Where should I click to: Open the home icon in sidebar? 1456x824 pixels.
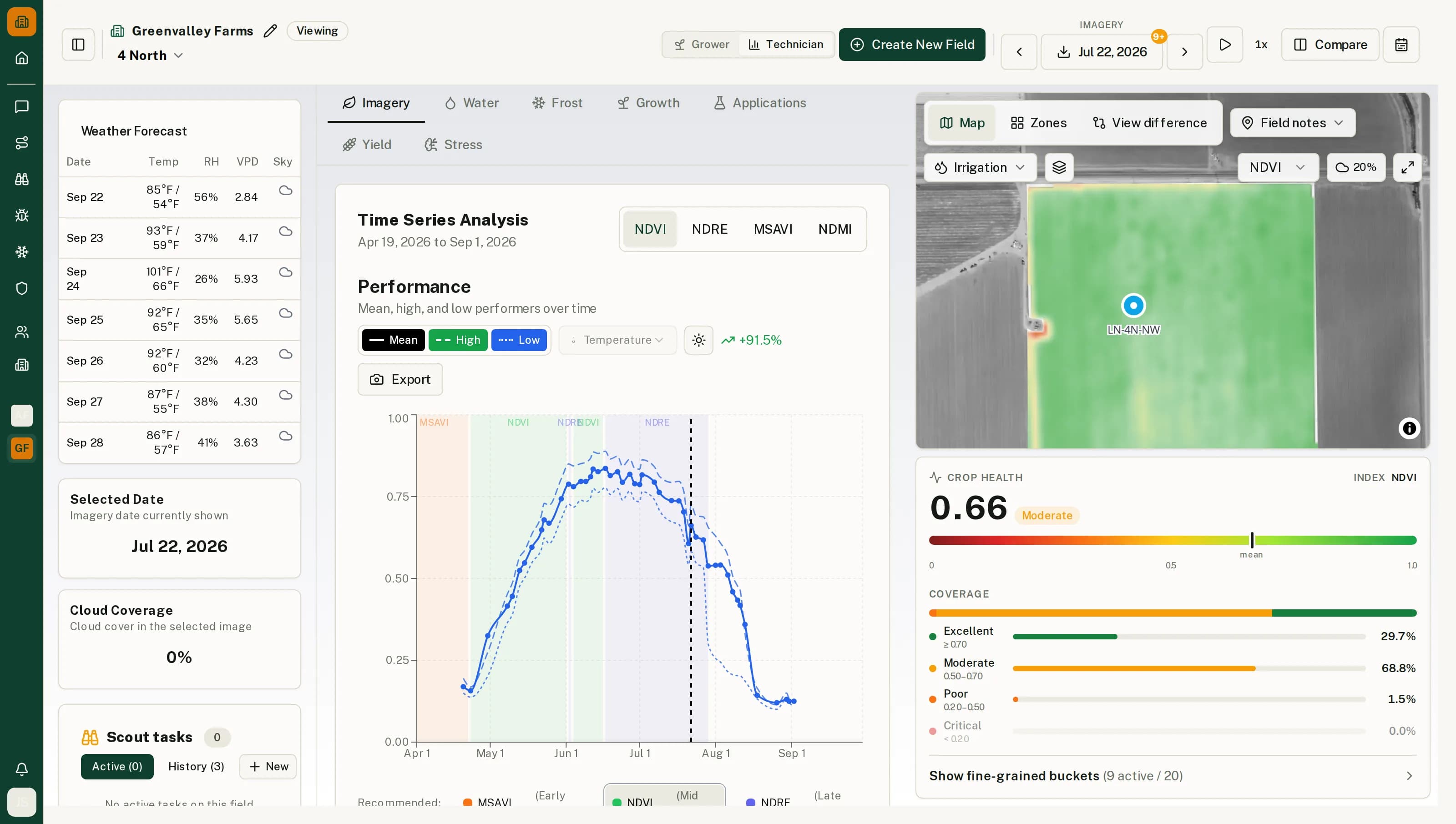pos(21,58)
